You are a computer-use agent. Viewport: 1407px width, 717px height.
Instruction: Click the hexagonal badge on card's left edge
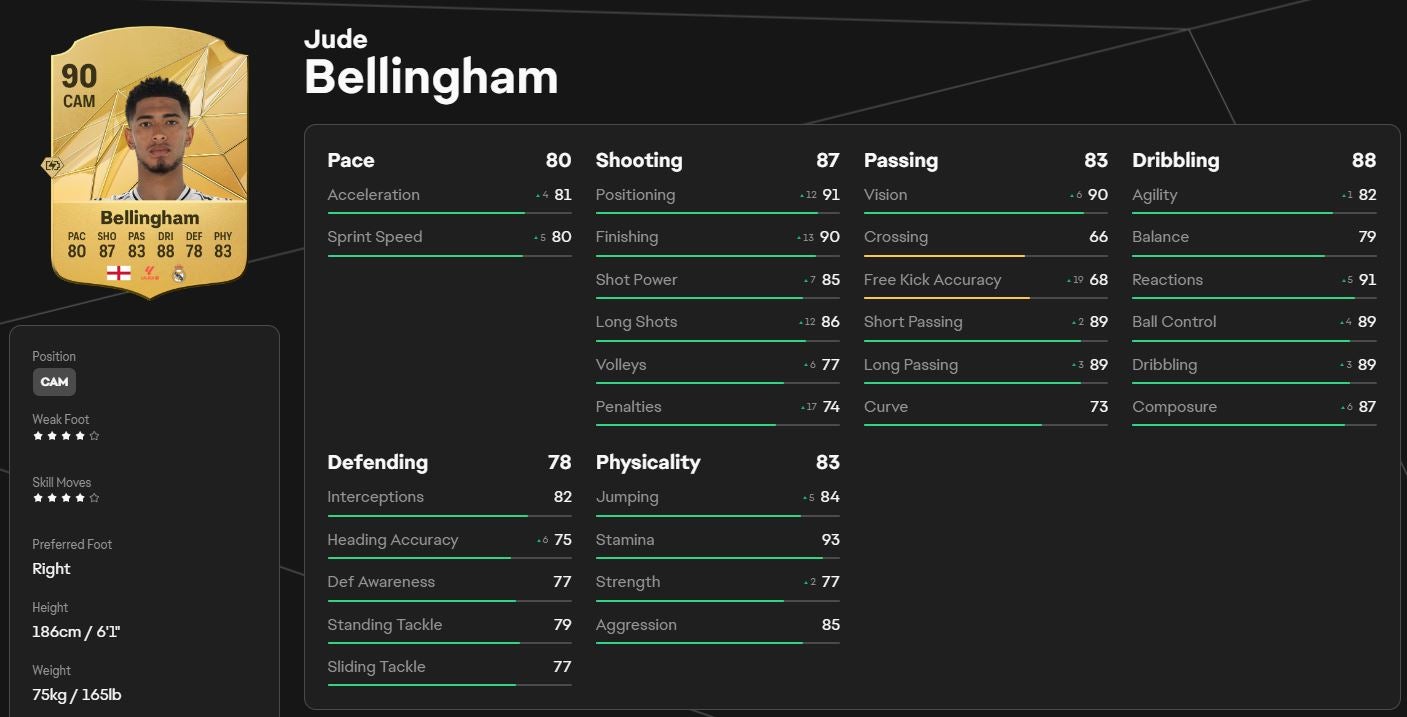52,166
